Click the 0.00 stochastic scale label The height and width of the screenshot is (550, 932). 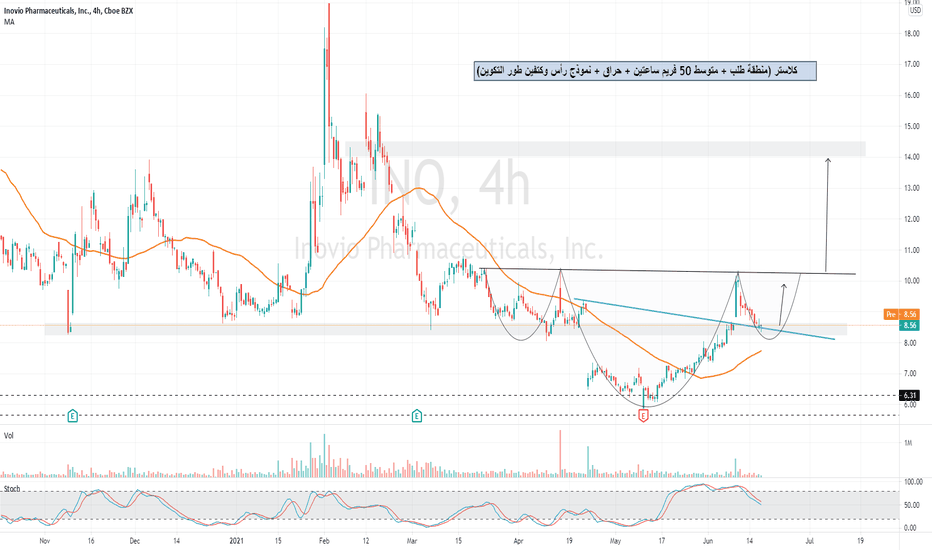pyautogui.click(x=911, y=528)
